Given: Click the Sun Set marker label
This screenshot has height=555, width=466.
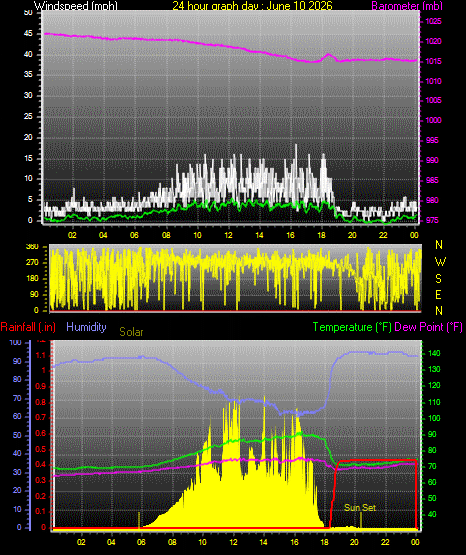Looking at the screenshot, I should pyautogui.click(x=360, y=508).
